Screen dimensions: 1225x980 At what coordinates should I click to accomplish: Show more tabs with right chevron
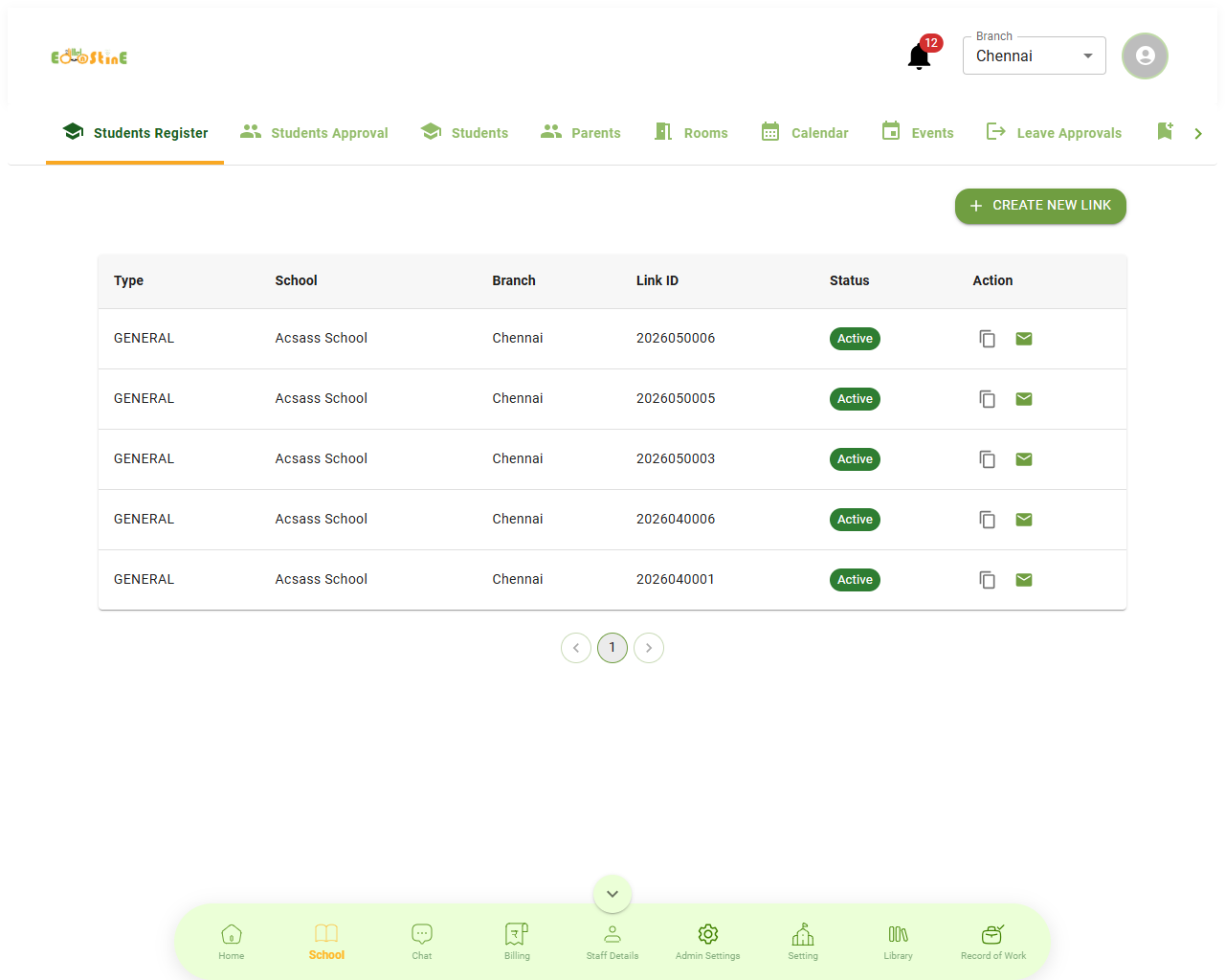tap(1198, 134)
